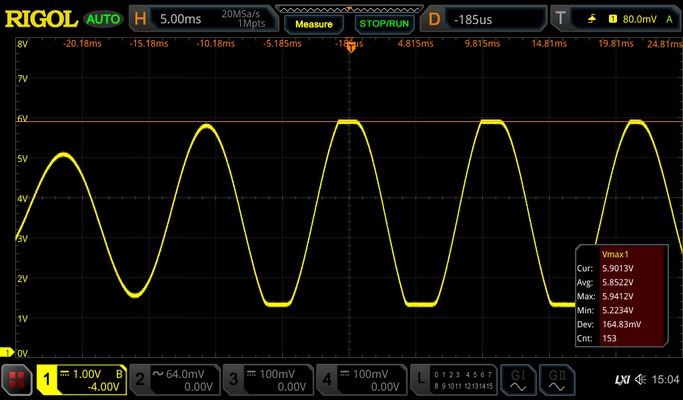The width and height of the screenshot is (683, 400).
Task: Open the red grid function menu icon
Action: pyautogui.click(x=17, y=380)
